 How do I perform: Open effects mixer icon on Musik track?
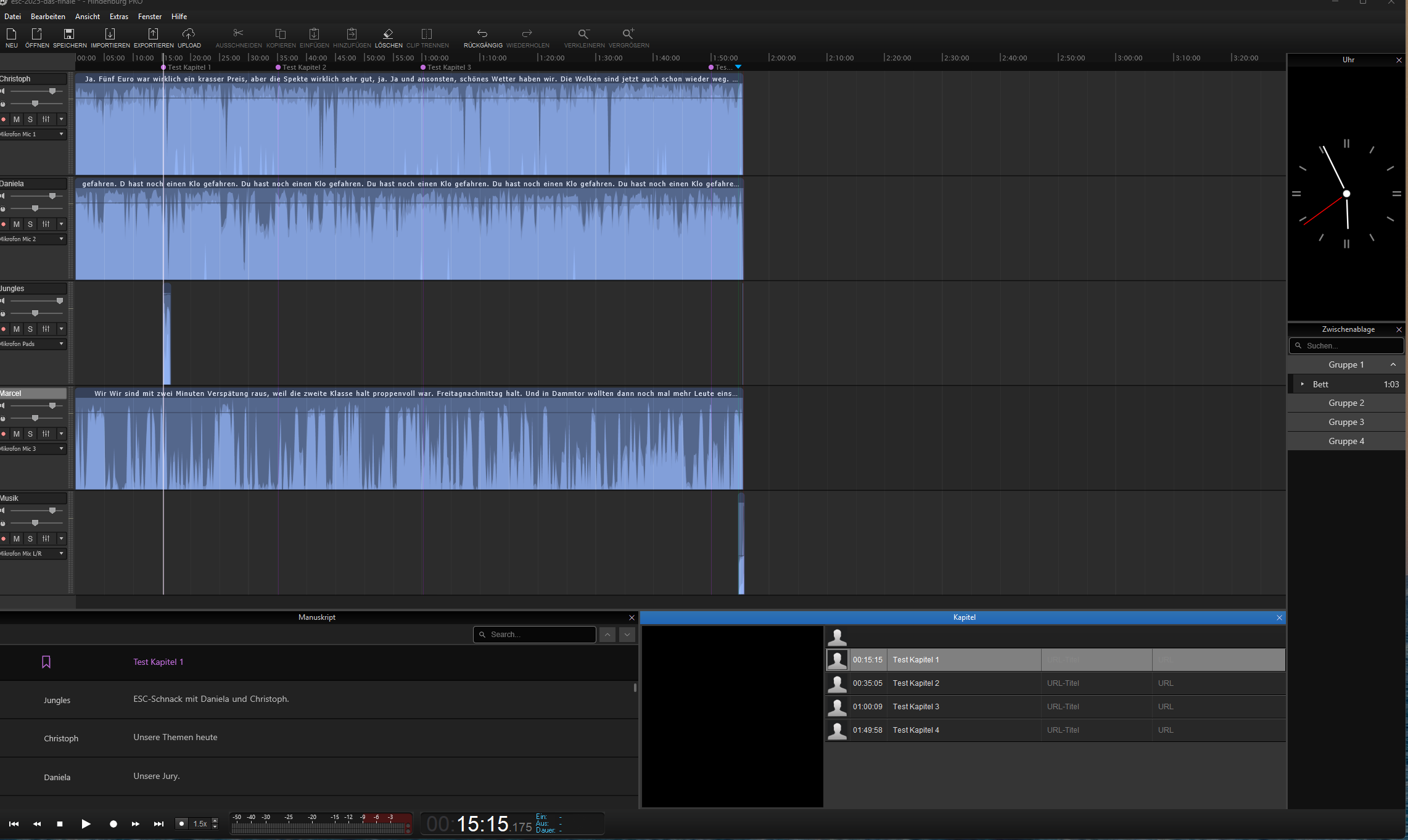tap(46, 538)
